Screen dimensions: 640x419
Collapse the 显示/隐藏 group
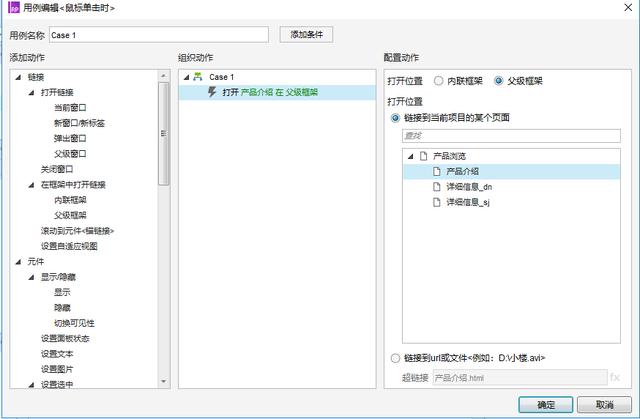[31, 277]
